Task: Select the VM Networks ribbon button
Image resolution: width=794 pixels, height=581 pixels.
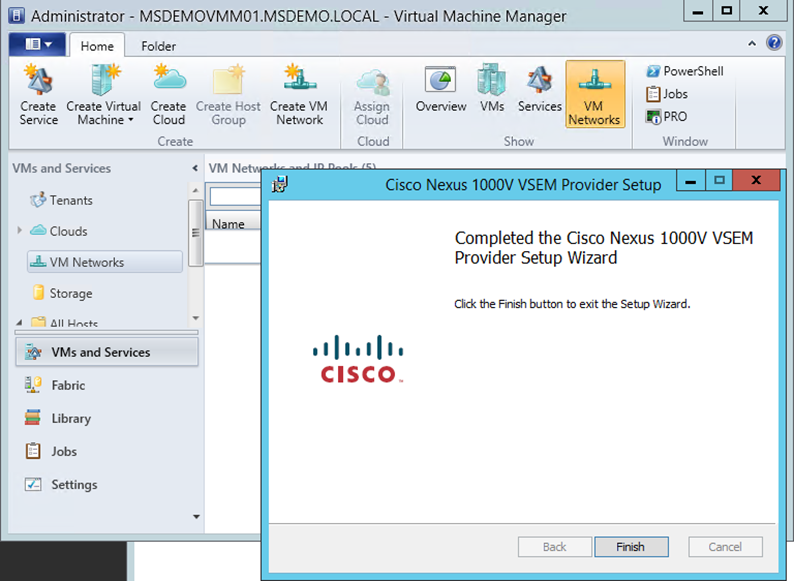Action: [594, 94]
